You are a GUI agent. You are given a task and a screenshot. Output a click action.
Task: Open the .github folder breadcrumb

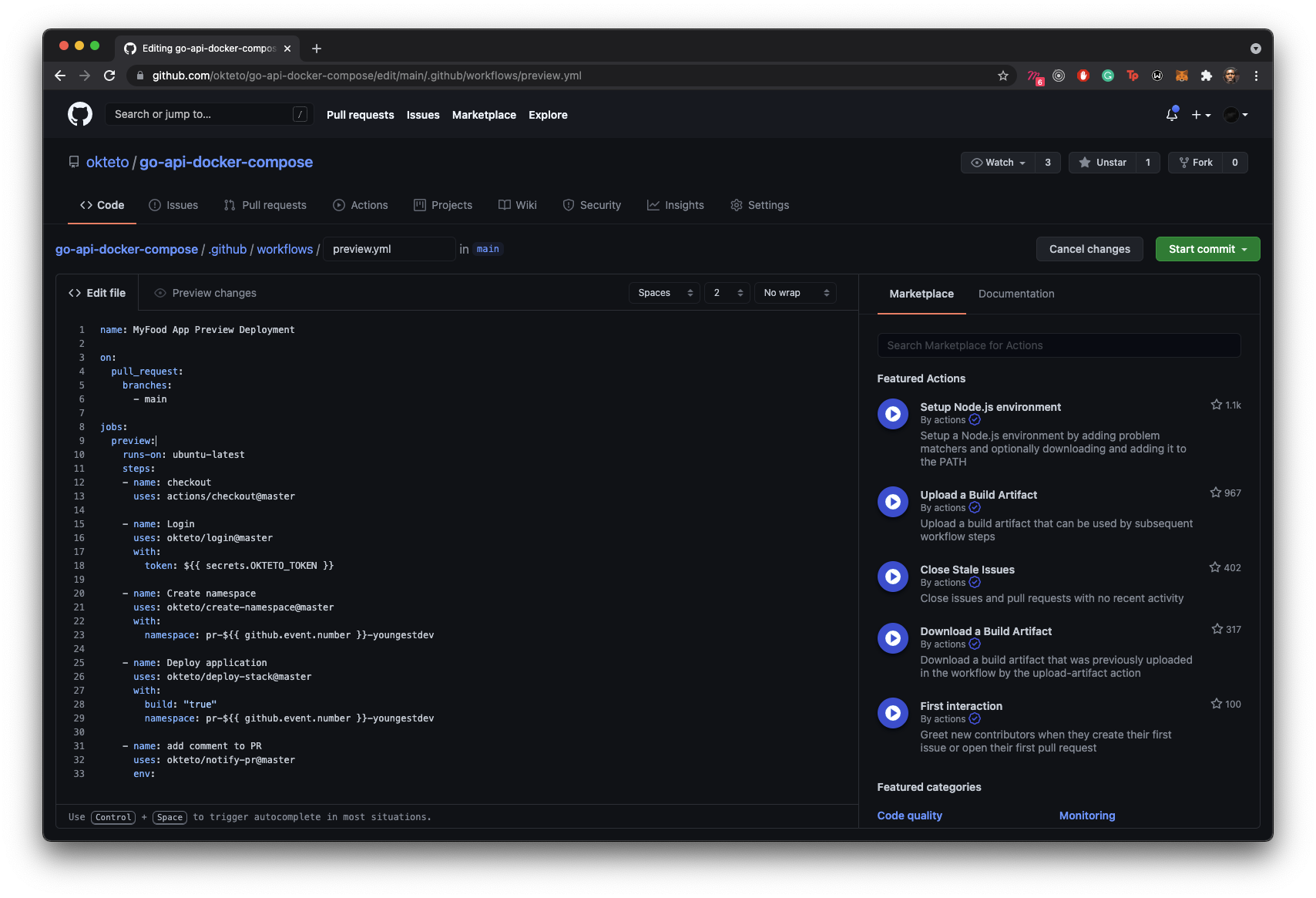click(x=227, y=249)
